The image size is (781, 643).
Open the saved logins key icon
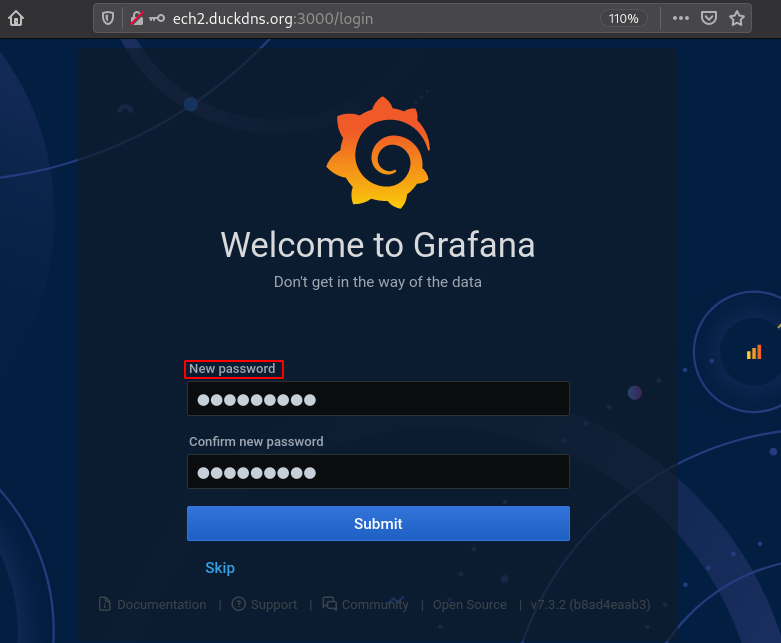pos(157,18)
